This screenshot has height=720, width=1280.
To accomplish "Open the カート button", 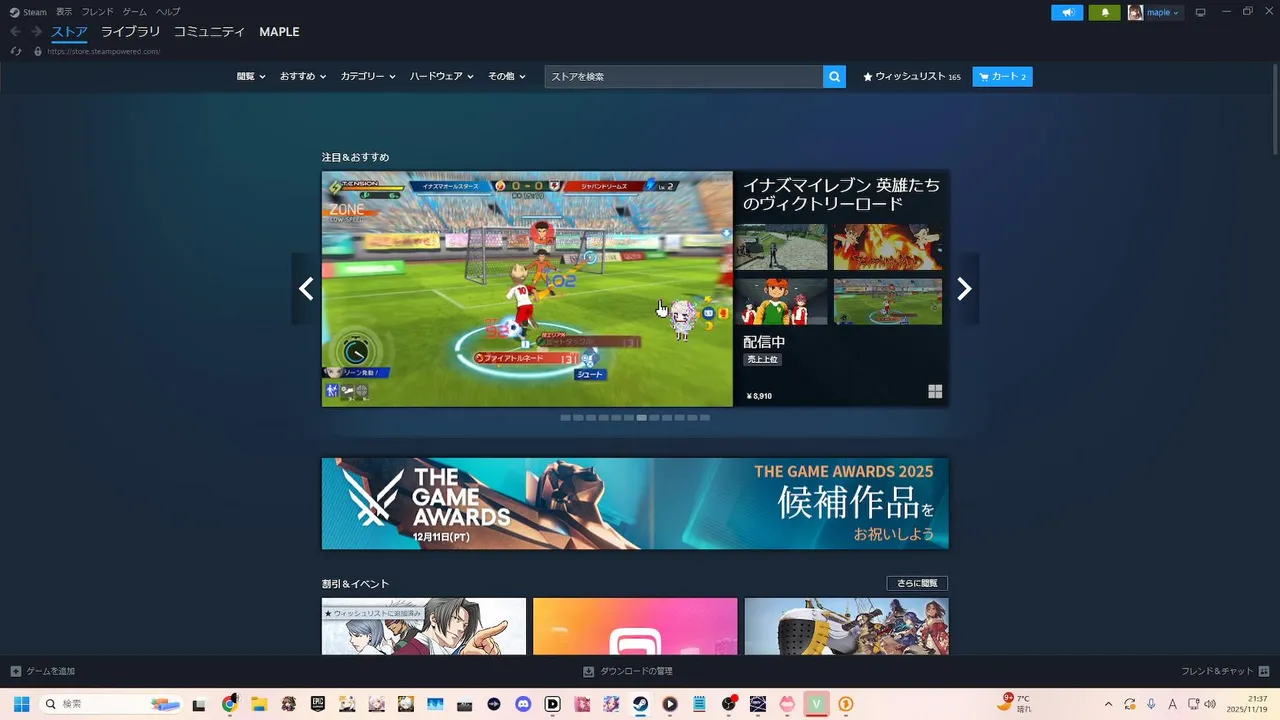I will tap(1002, 76).
